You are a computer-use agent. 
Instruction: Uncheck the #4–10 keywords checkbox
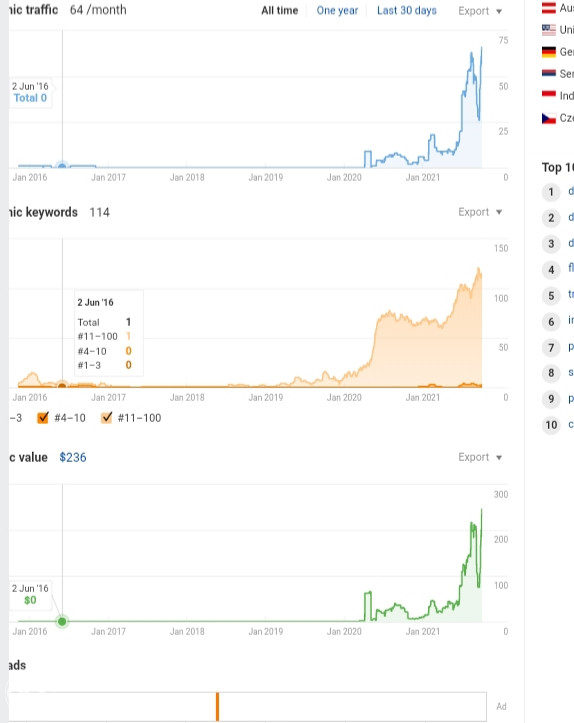[x=43, y=418]
